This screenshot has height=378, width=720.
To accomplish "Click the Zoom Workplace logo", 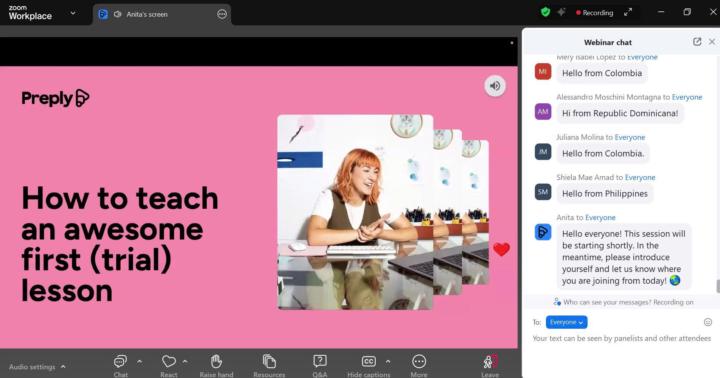I will (x=30, y=13).
